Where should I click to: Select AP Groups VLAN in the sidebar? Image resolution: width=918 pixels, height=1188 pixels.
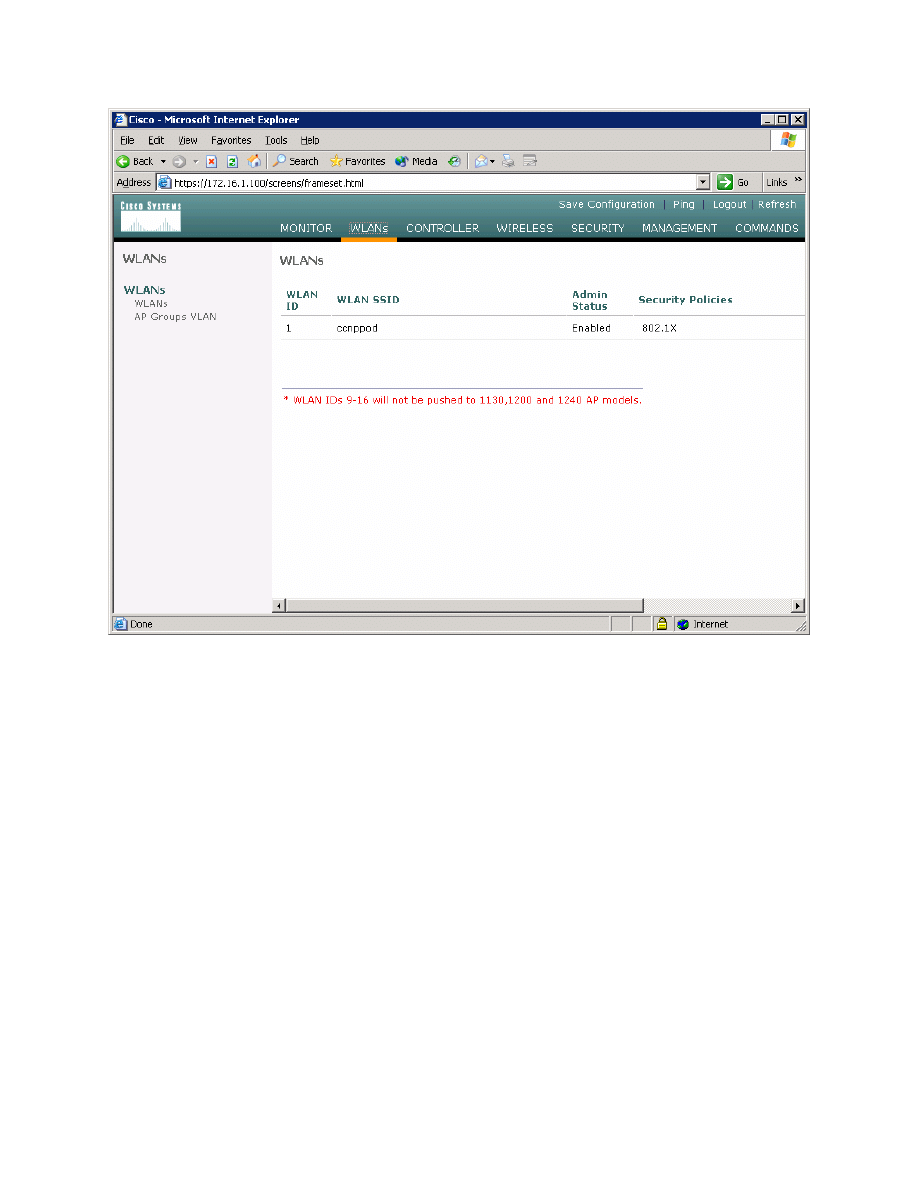pos(175,317)
